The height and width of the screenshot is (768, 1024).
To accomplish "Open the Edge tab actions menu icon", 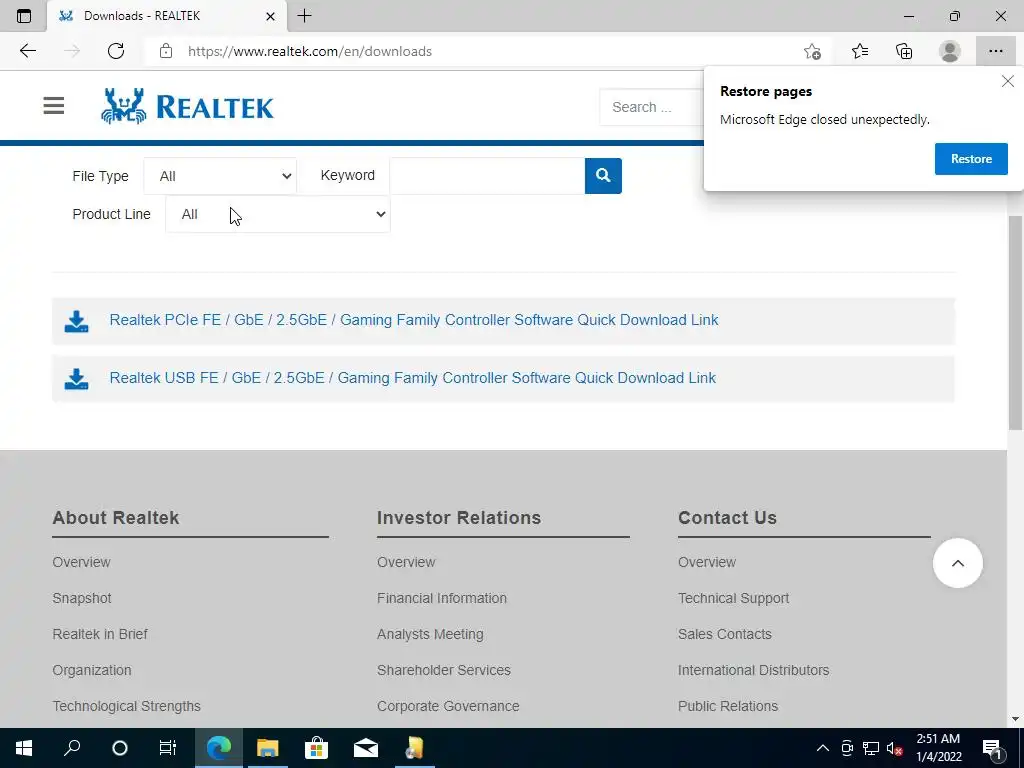I will point(24,16).
